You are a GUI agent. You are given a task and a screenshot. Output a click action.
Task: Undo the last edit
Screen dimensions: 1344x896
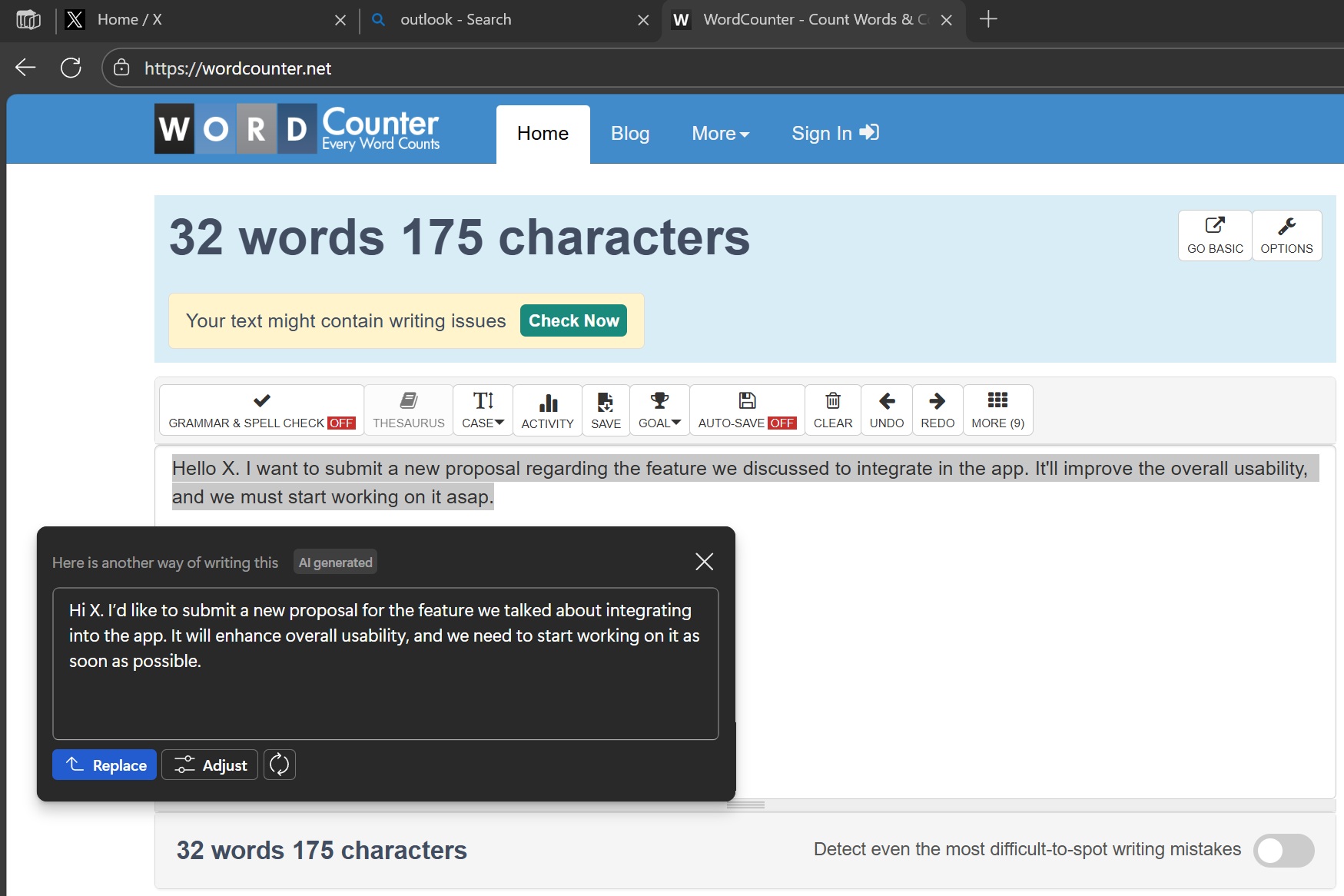pos(886,410)
